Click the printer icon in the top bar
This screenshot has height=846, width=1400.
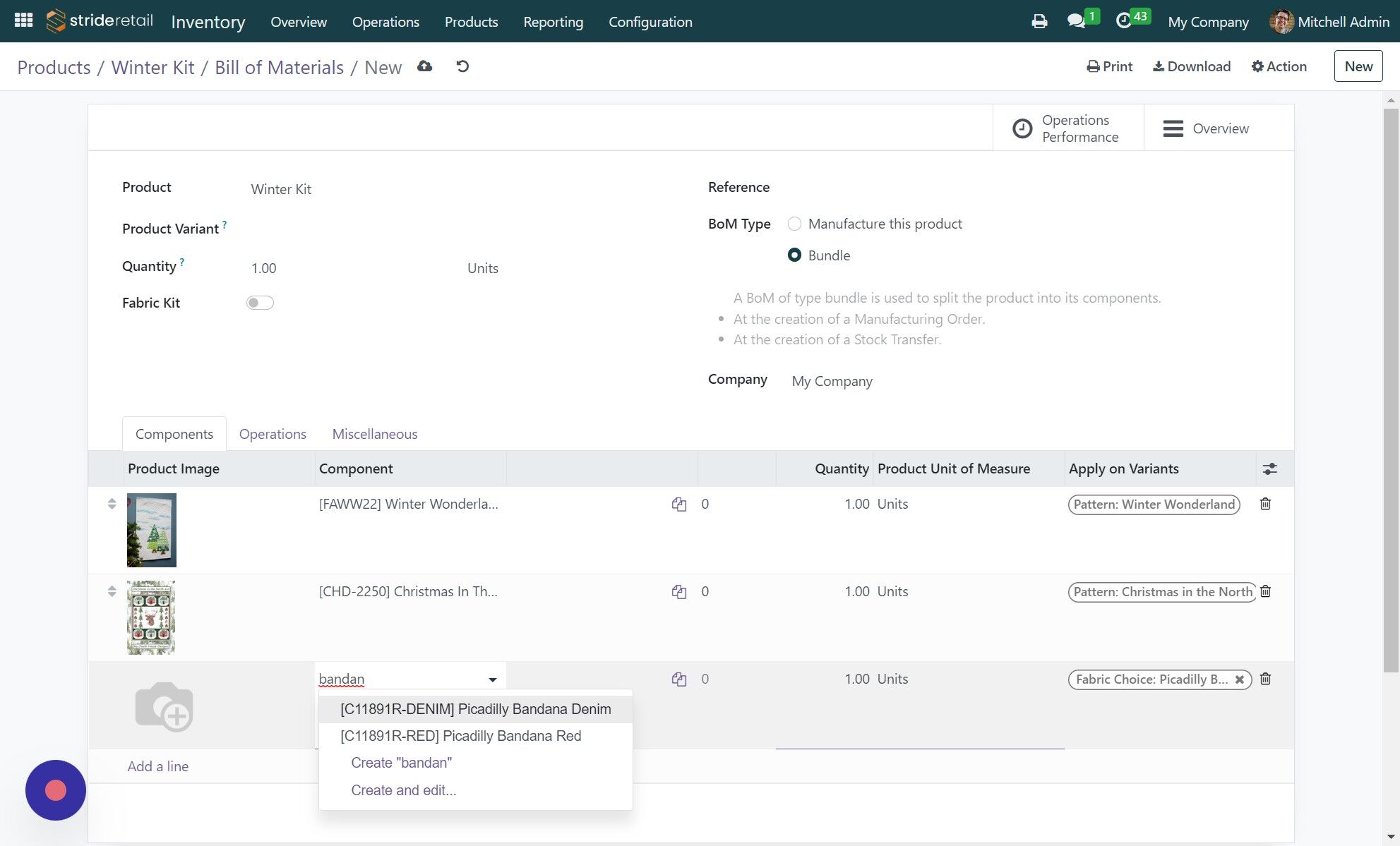coord(1039,21)
